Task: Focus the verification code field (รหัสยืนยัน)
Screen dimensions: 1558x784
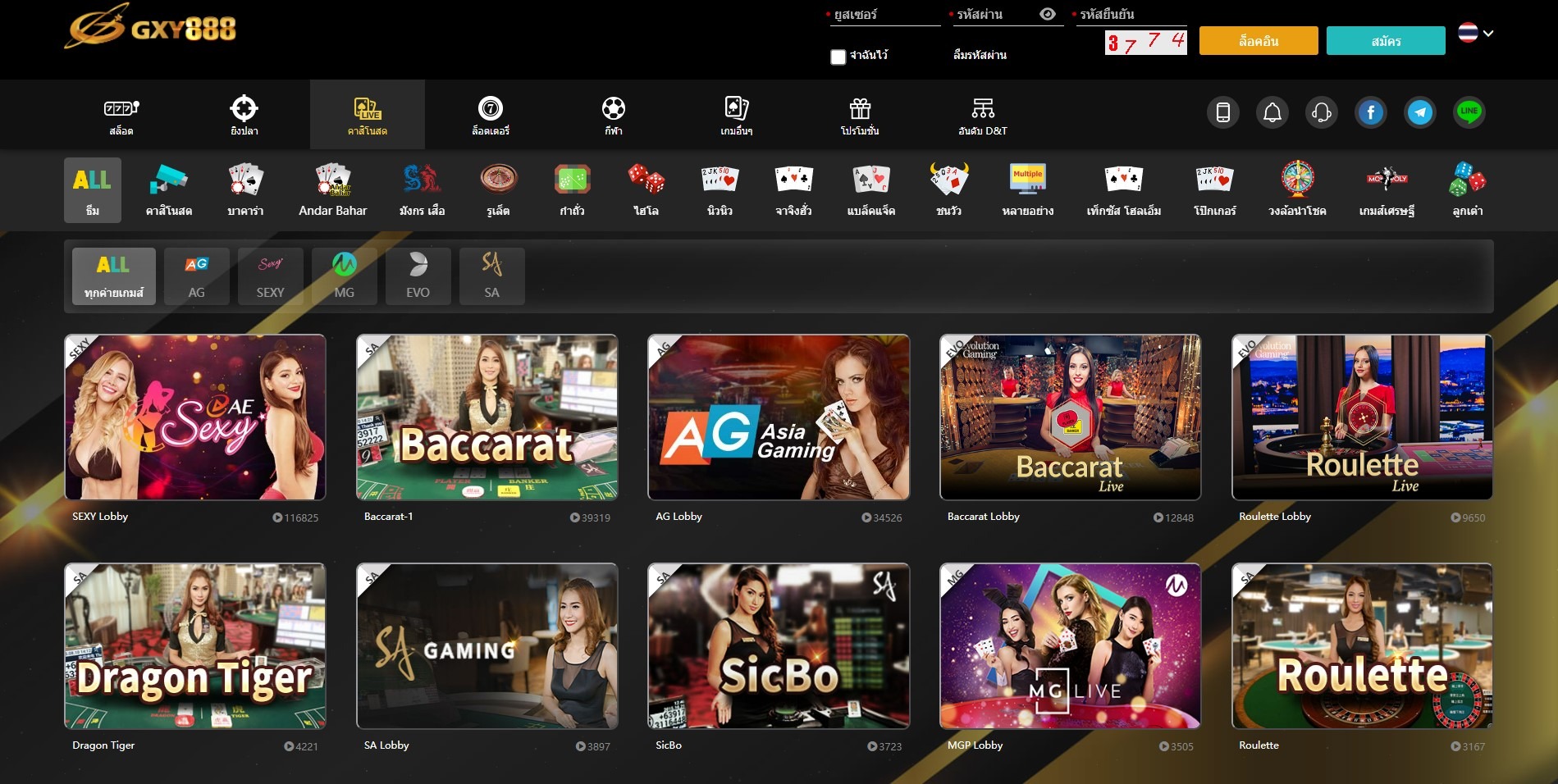Action: pos(1131,15)
